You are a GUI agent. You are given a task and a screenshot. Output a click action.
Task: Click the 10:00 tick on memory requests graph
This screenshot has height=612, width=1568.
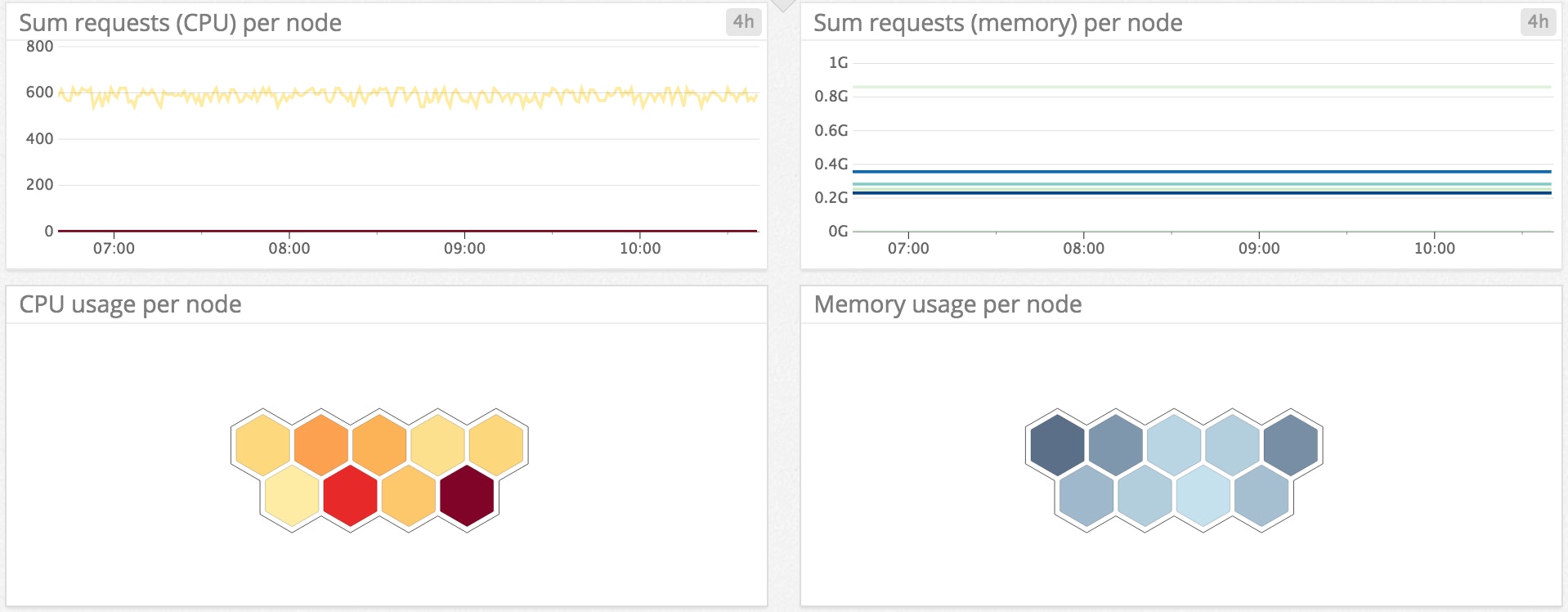coord(1434,248)
